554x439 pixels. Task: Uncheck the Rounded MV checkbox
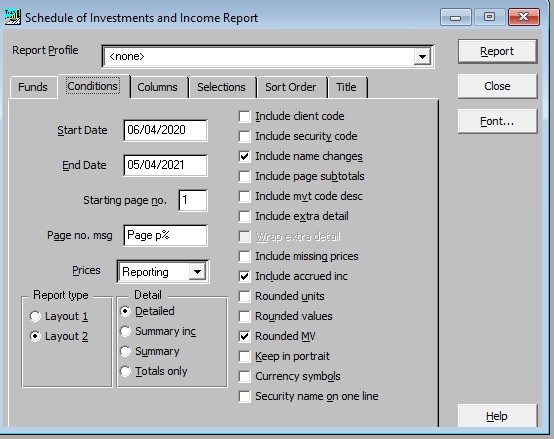[244, 336]
